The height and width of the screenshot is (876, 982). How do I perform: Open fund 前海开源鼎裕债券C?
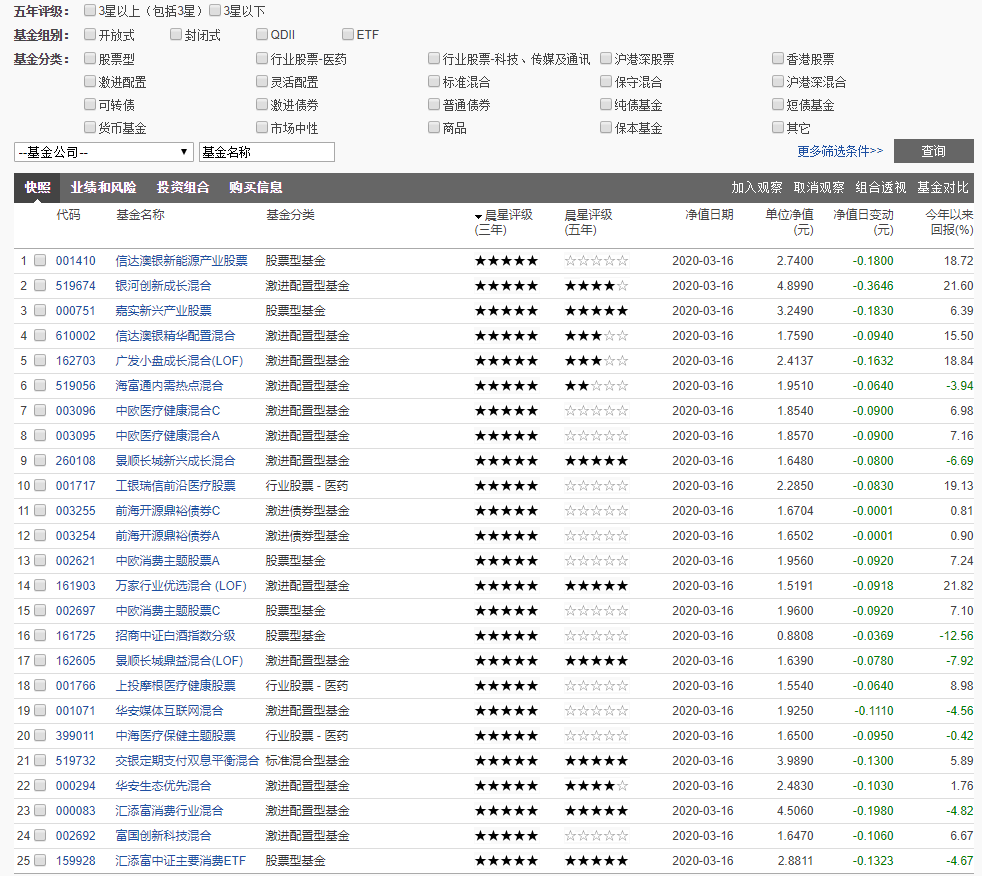[x=168, y=511]
